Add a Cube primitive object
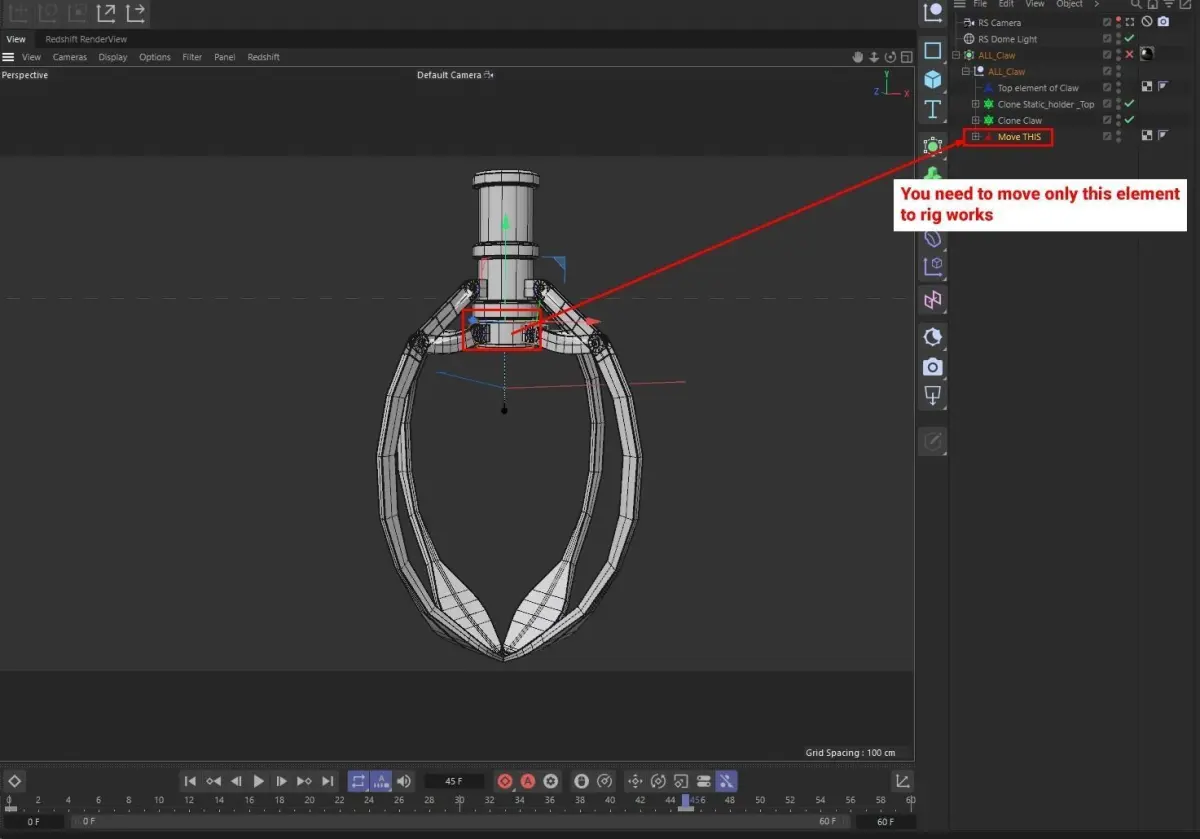 point(932,79)
